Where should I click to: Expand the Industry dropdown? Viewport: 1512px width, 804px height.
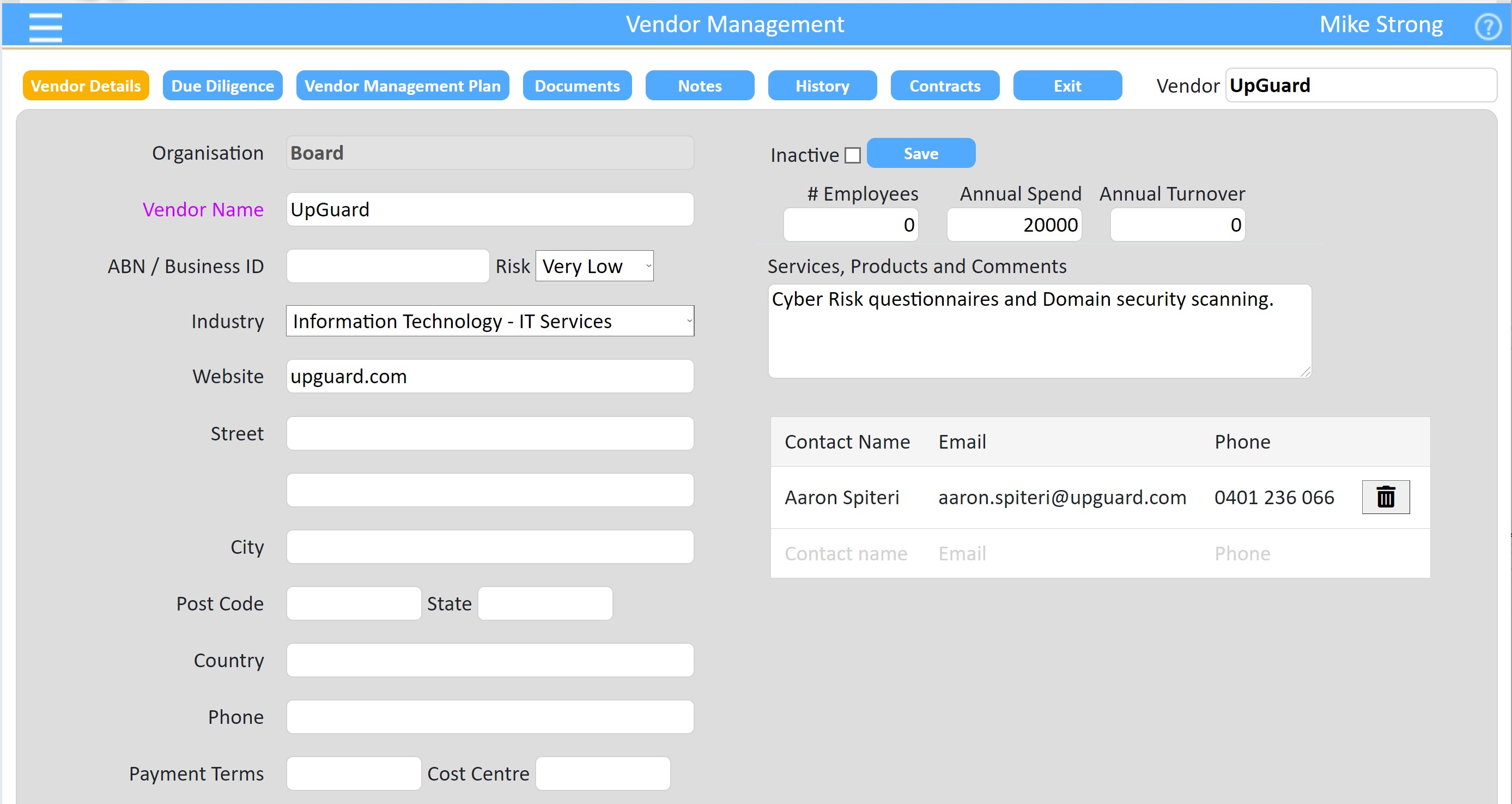489,321
